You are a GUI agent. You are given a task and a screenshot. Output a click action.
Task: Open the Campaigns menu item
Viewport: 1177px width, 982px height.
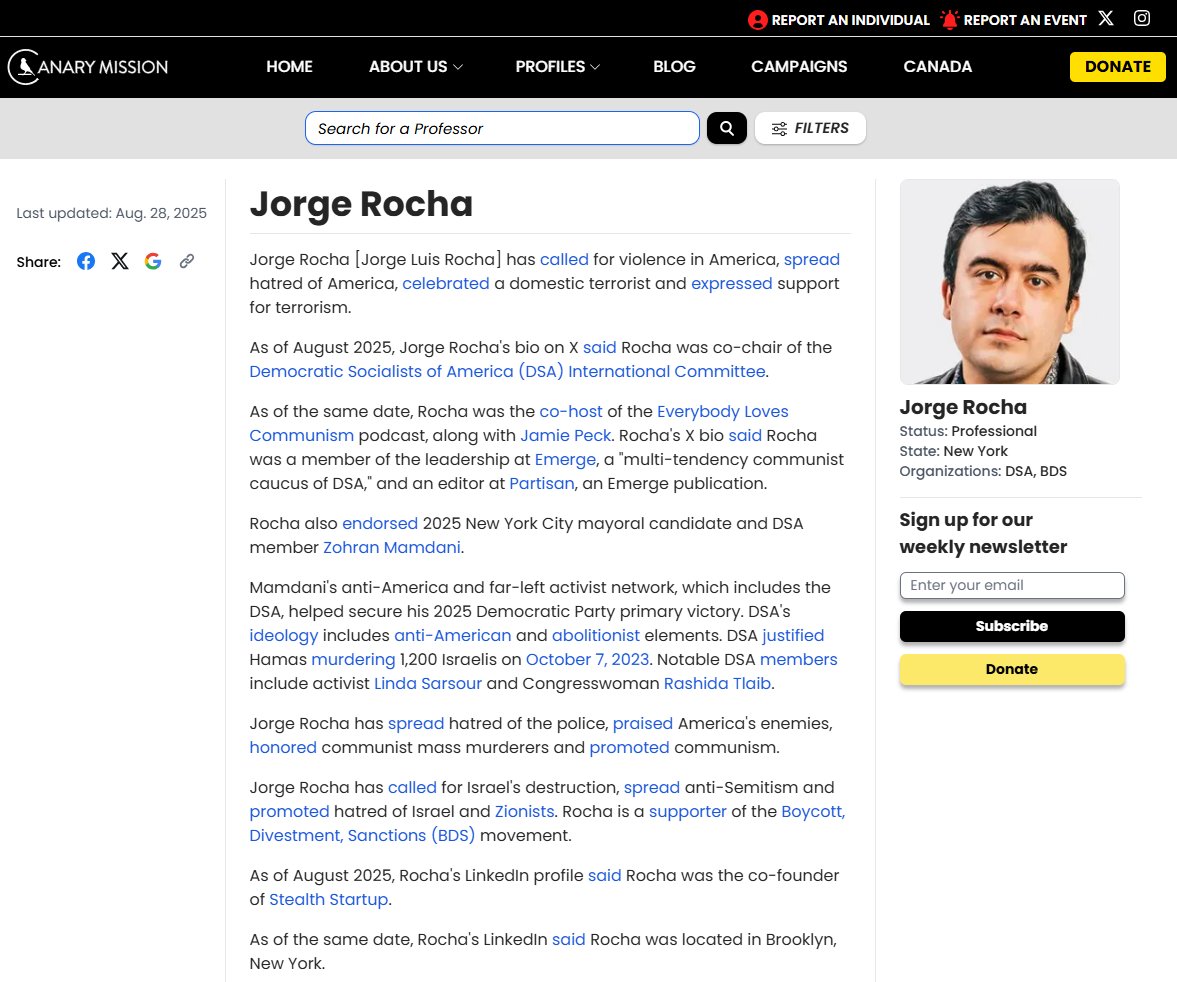pyautogui.click(x=799, y=67)
